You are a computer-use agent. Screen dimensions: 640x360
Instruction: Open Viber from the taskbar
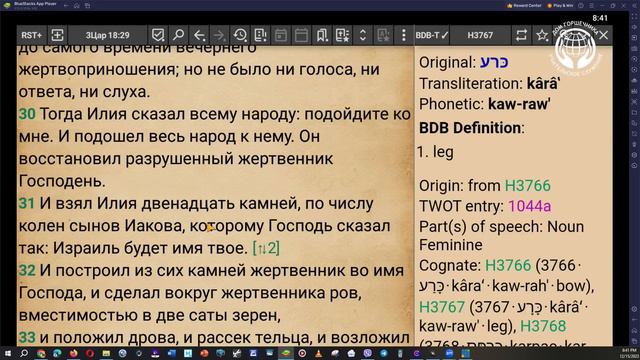pos(367,353)
